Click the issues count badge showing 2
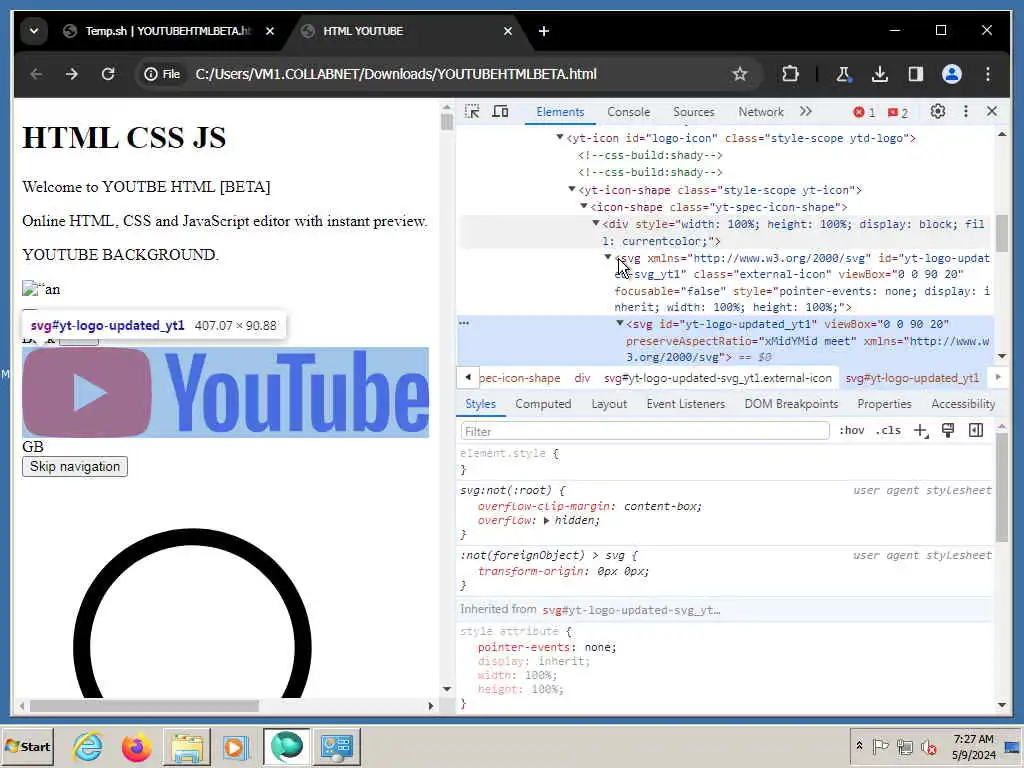 [x=898, y=112]
